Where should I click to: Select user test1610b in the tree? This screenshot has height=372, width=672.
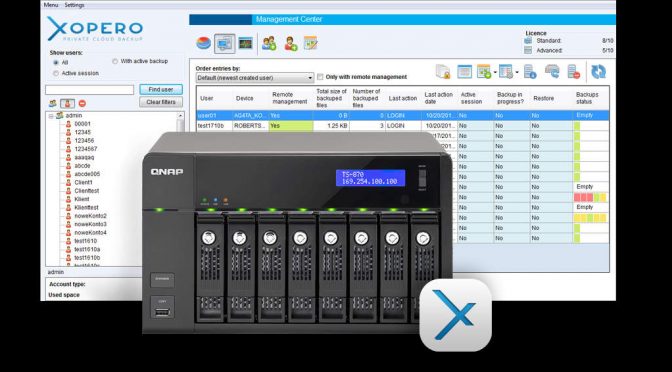(87, 258)
